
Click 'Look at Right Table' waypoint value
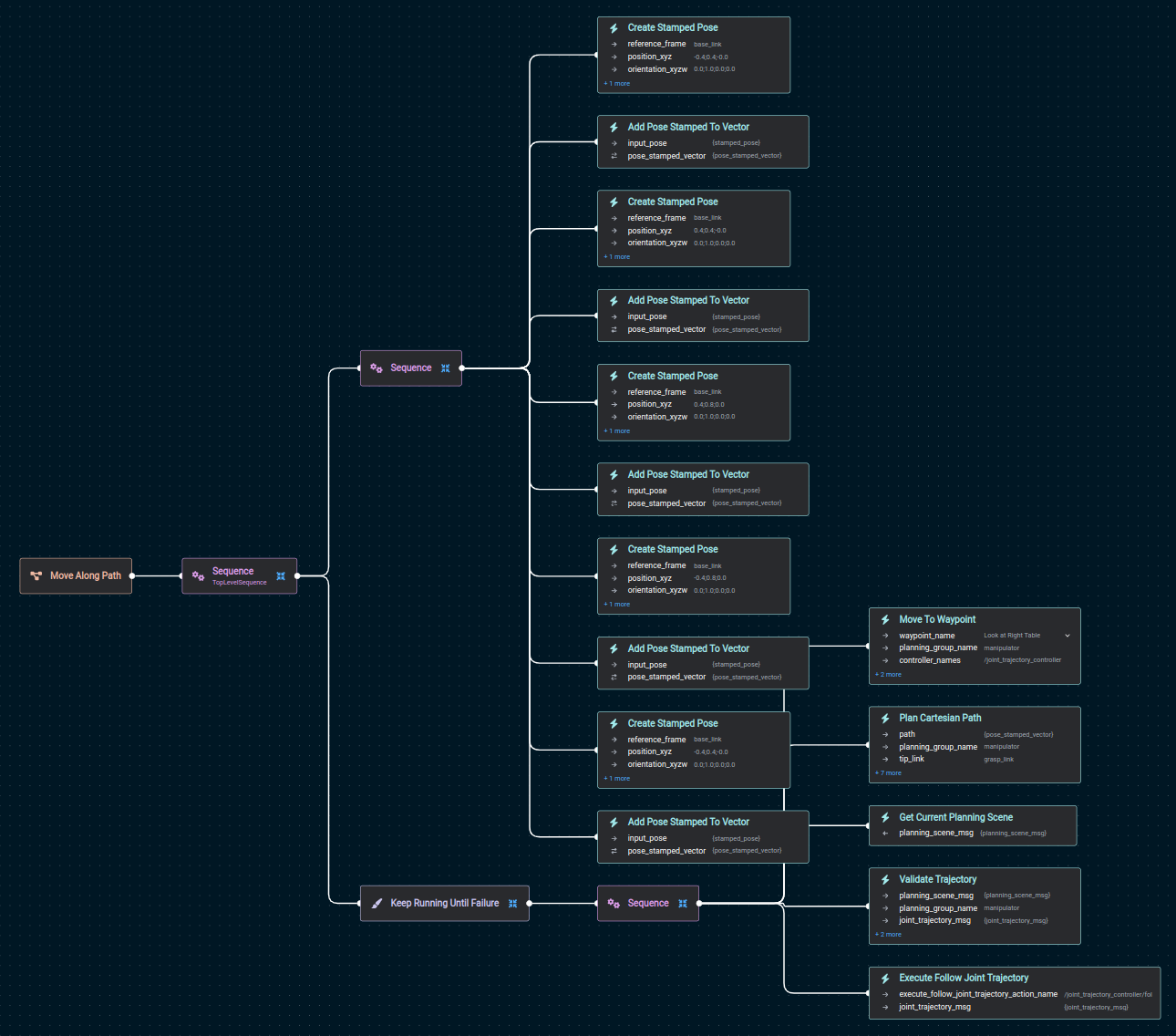pos(1012,636)
